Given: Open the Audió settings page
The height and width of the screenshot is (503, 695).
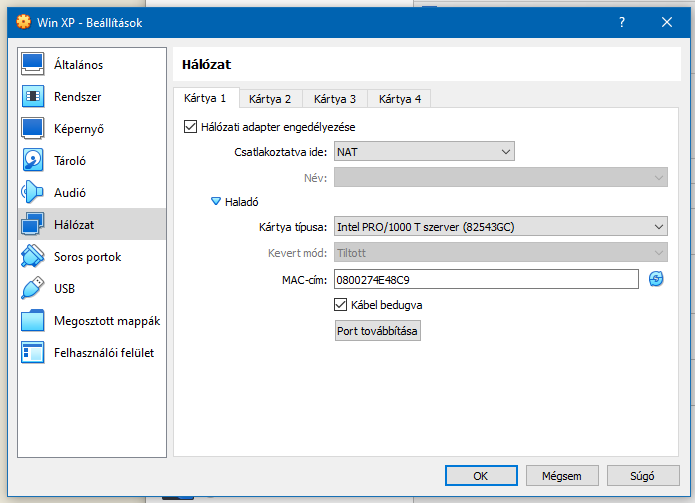Looking at the screenshot, I should (x=70, y=193).
